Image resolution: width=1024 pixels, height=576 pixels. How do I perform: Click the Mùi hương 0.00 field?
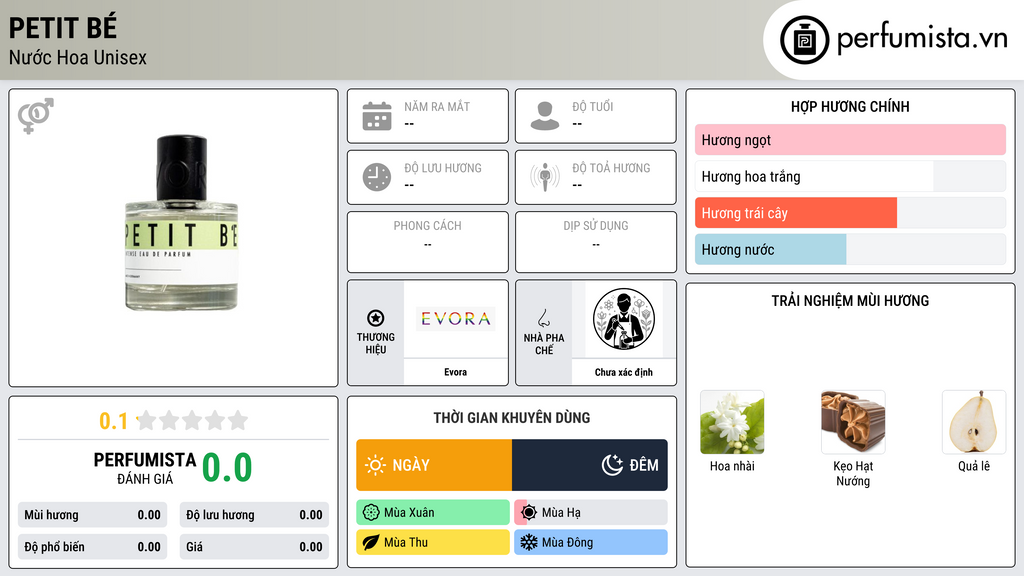click(x=92, y=515)
